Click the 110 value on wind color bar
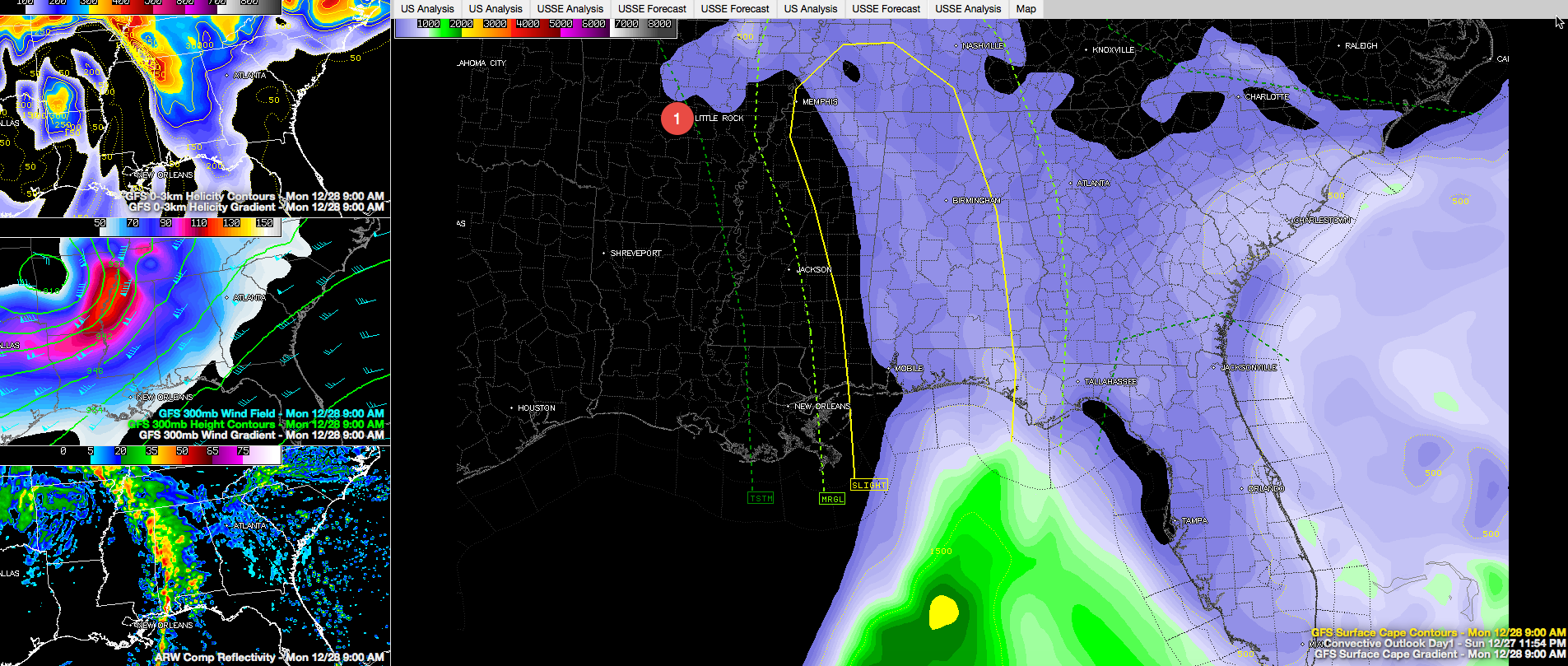Screen dimensions: 1568x666 tap(198, 223)
